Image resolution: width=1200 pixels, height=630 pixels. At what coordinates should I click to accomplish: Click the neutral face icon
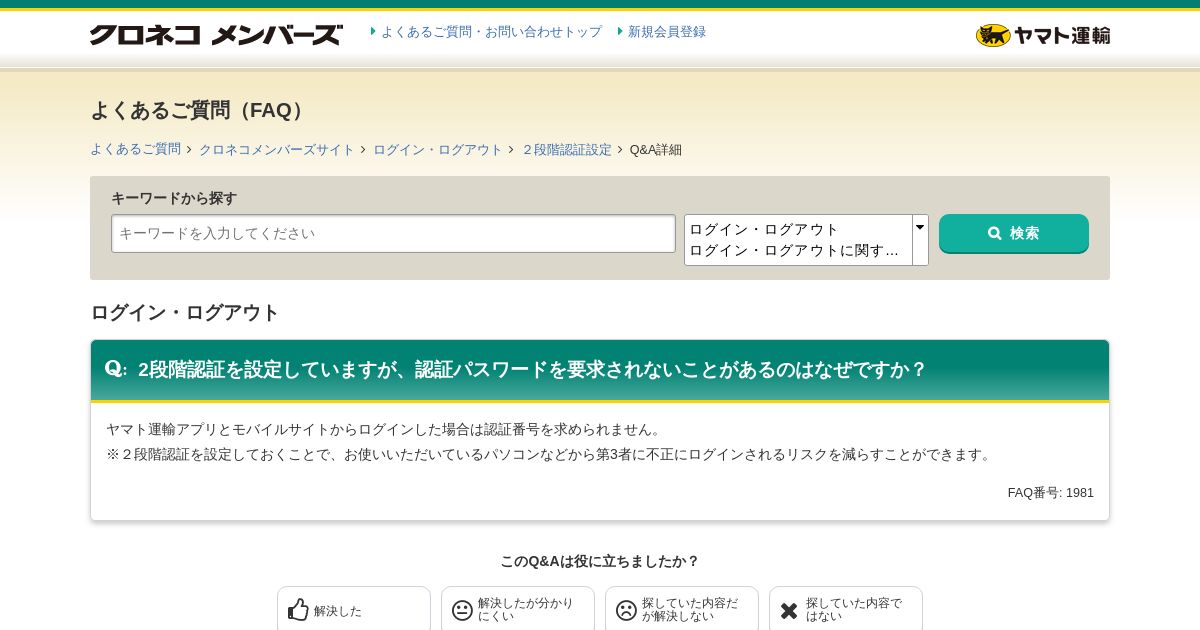pyautogui.click(x=462, y=610)
